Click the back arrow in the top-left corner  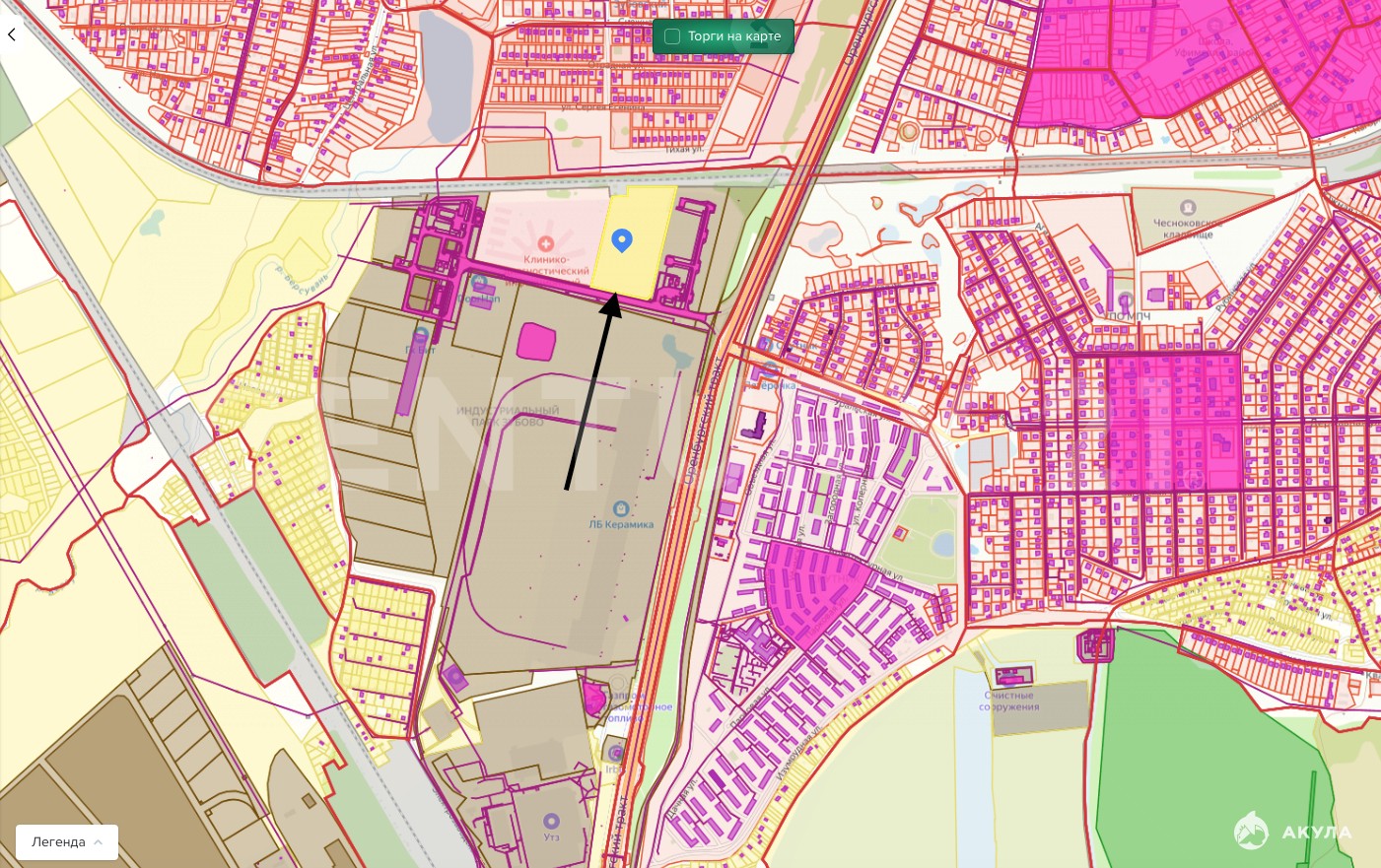tap(12, 34)
